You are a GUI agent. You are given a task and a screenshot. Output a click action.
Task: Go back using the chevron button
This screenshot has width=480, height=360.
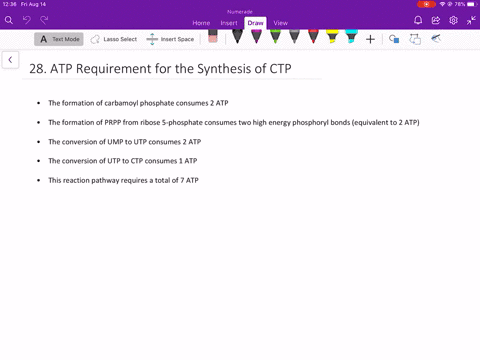tap(10, 60)
